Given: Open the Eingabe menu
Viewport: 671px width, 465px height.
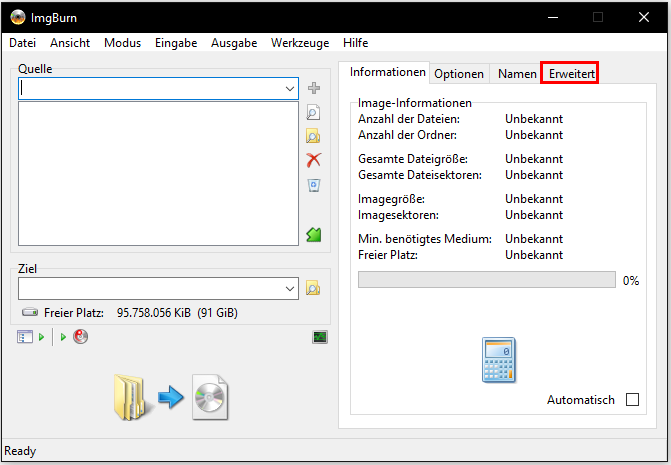Looking at the screenshot, I should 176,43.
